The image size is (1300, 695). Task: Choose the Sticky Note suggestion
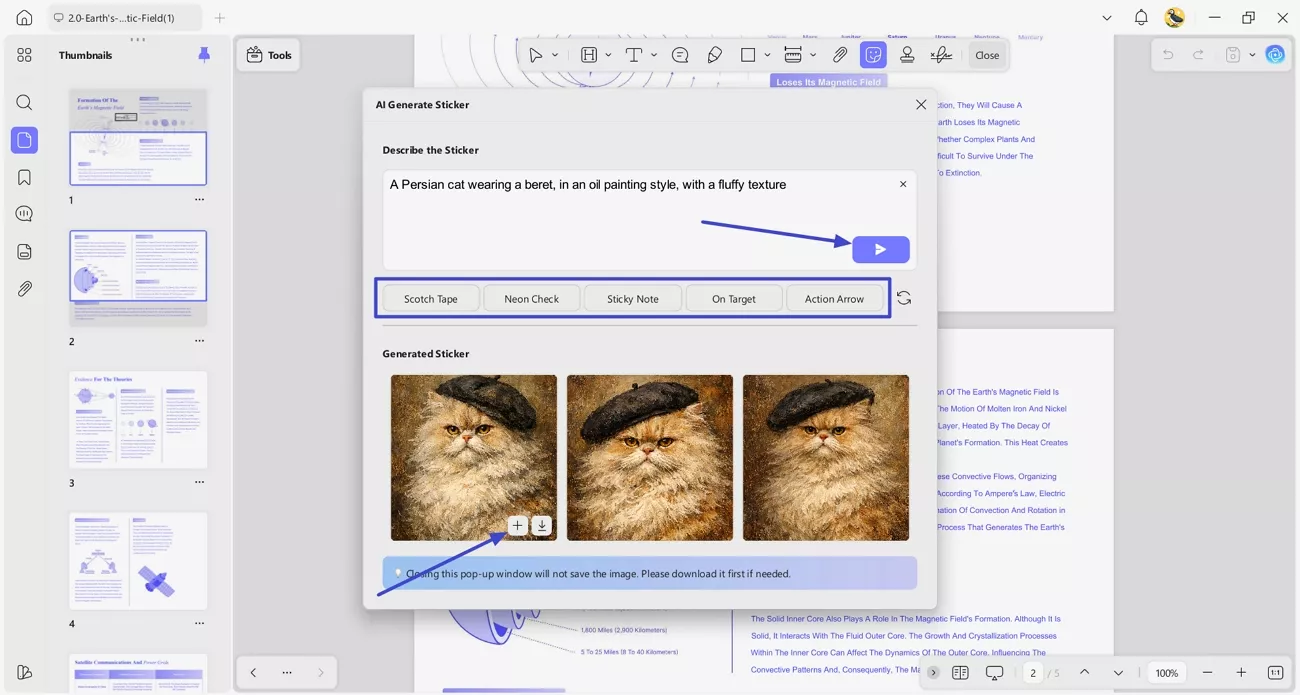tap(633, 298)
